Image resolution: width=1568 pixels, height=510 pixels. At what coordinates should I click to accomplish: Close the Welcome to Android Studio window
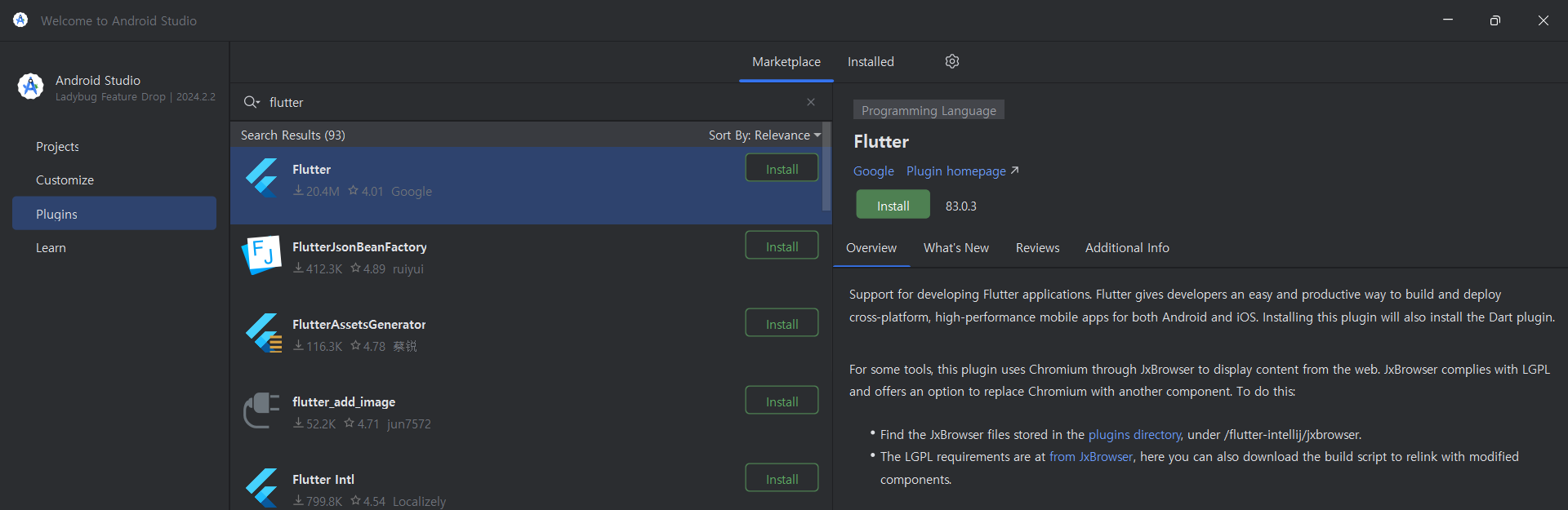click(1543, 20)
